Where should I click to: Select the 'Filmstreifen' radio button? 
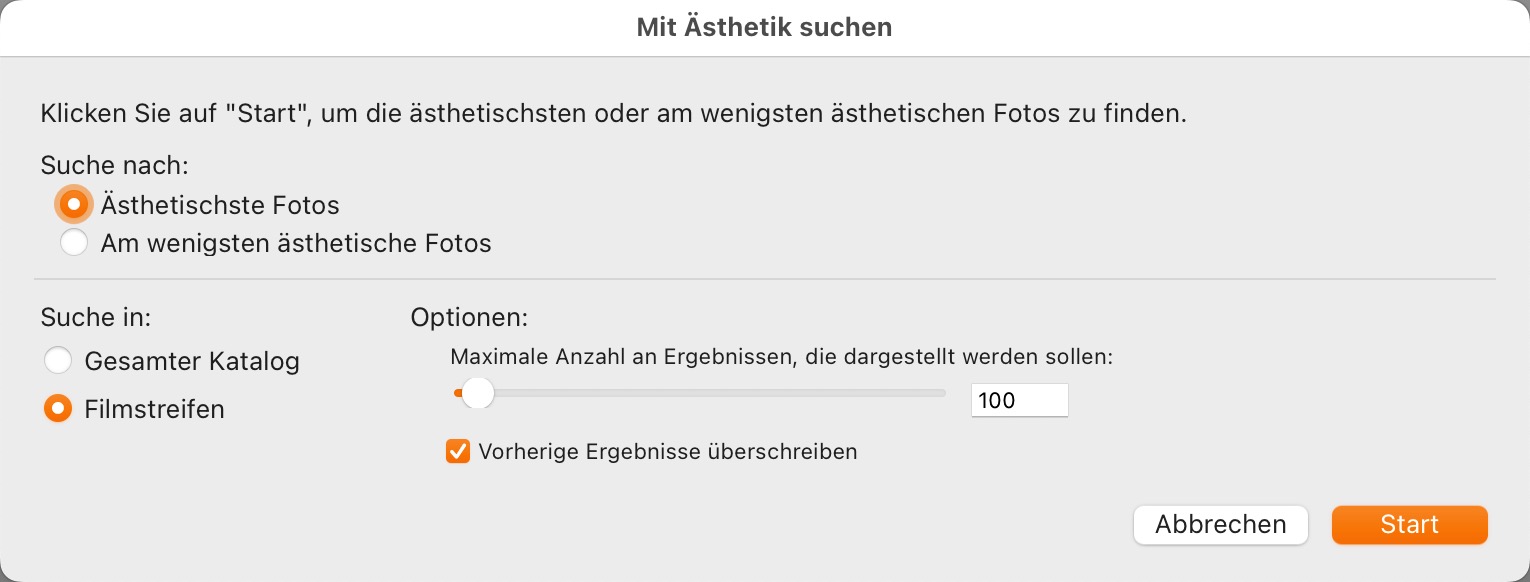pyautogui.click(x=58, y=408)
